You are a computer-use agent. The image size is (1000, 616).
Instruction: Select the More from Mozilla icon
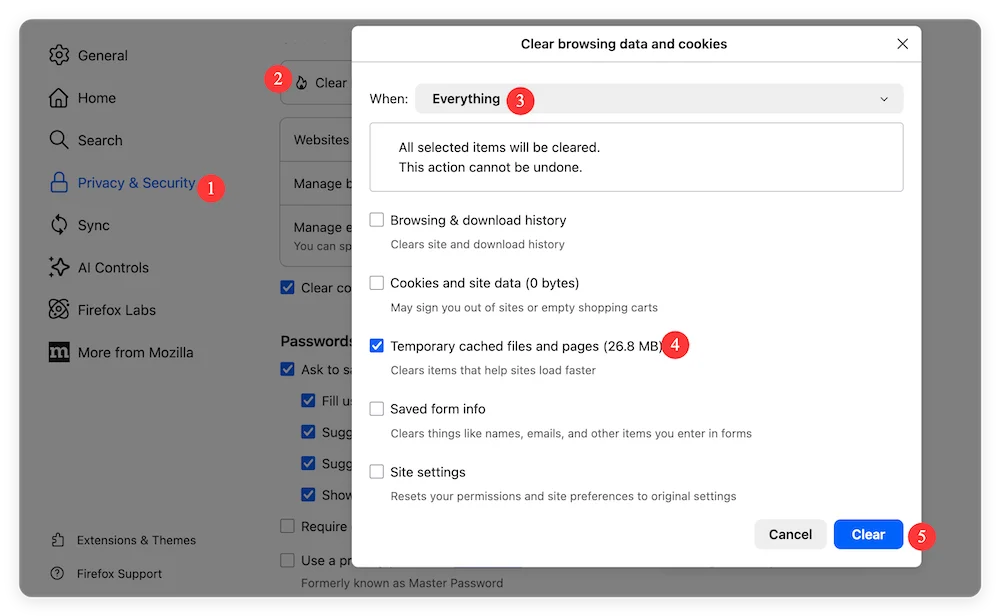click(x=59, y=352)
